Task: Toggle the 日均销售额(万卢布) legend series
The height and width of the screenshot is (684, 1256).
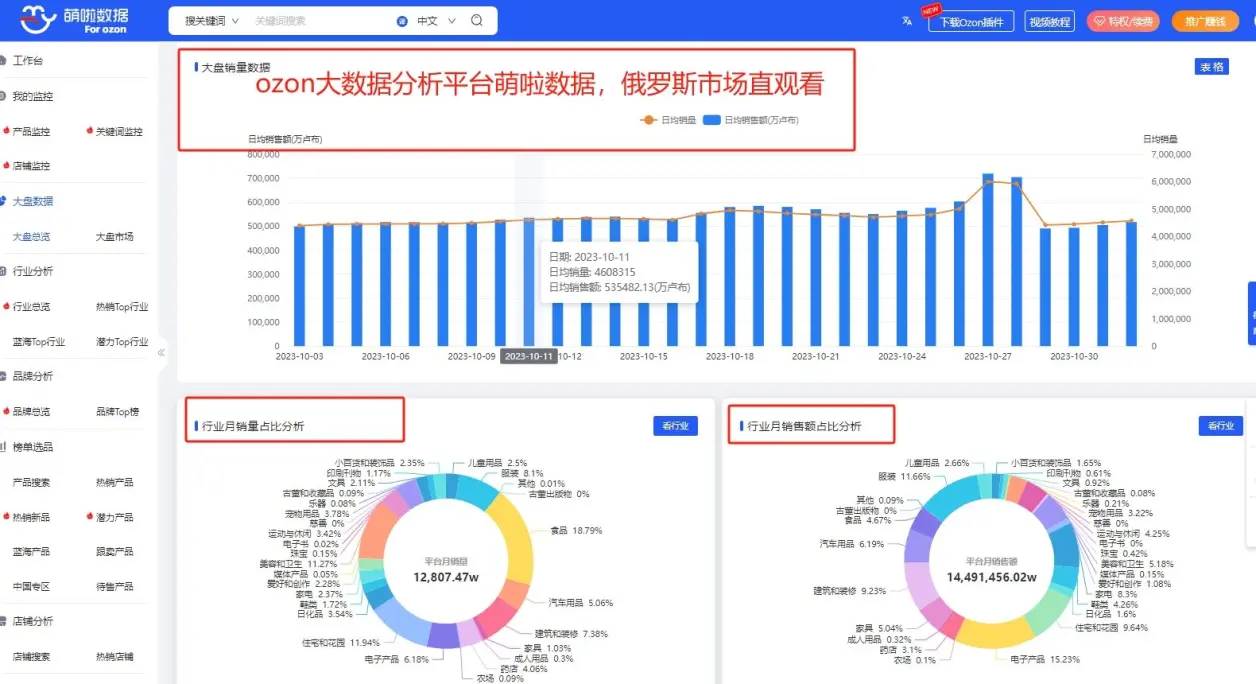Action: [750, 120]
